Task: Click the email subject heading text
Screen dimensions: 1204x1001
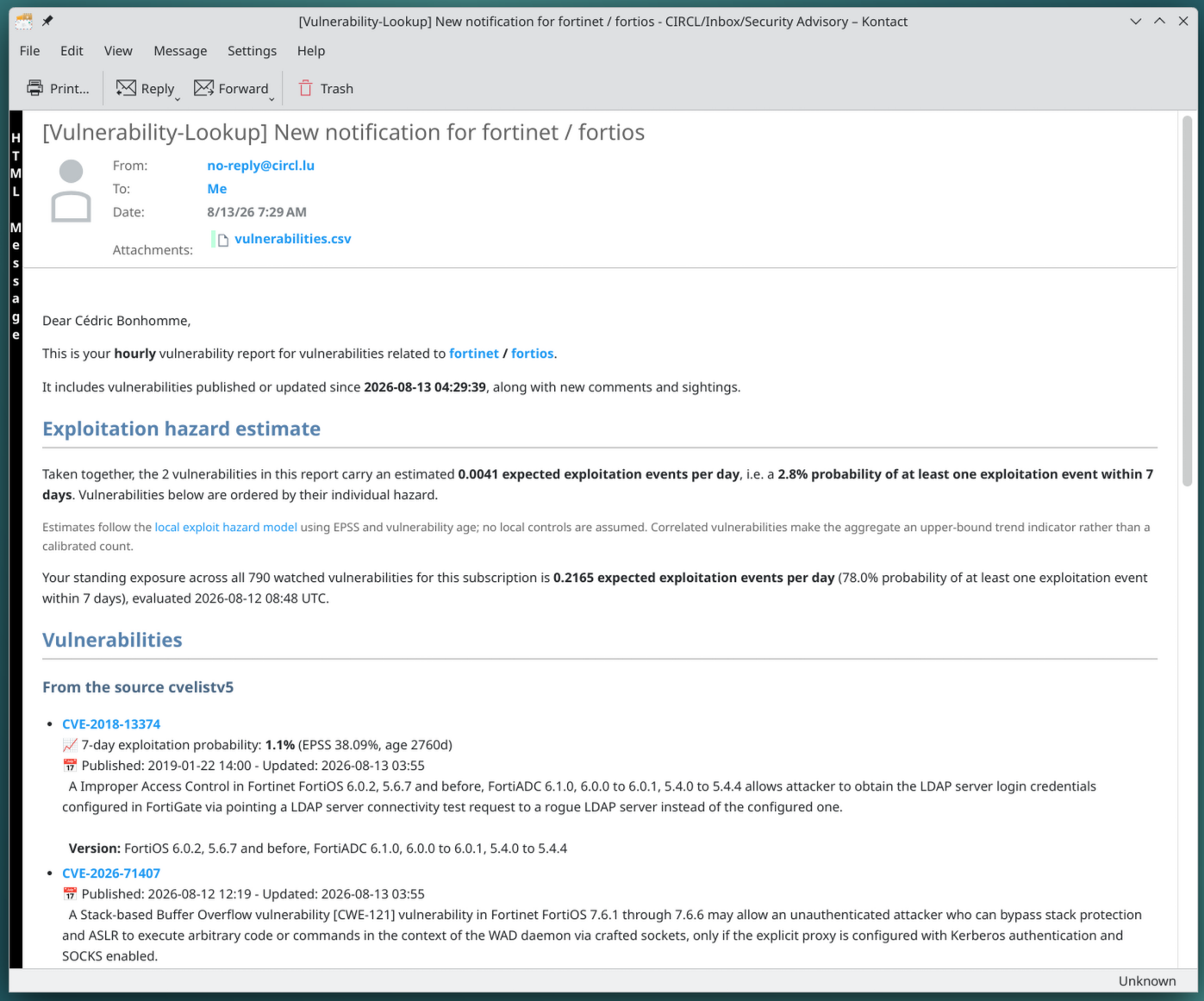Action: point(343,132)
